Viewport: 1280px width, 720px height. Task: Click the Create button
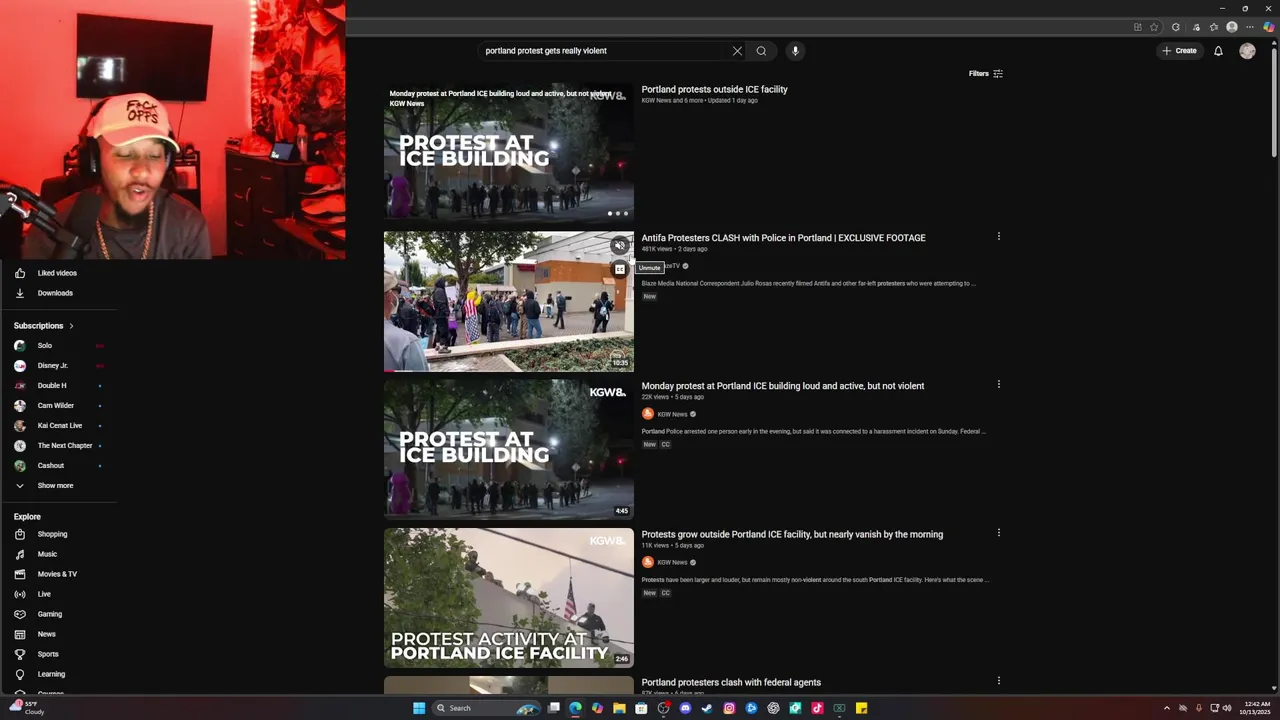1179,51
